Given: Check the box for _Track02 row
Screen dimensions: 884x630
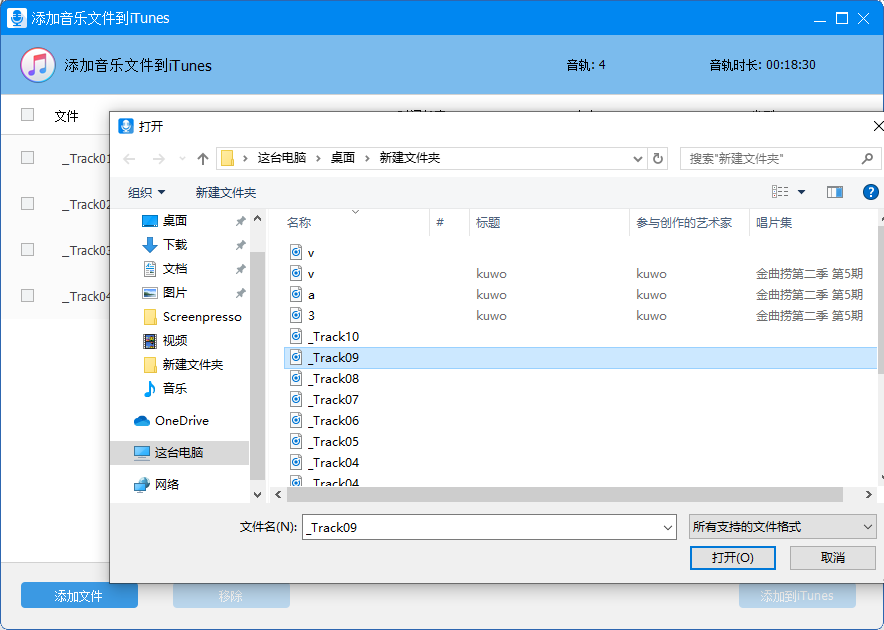Looking at the screenshot, I should [x=28, y=204].
